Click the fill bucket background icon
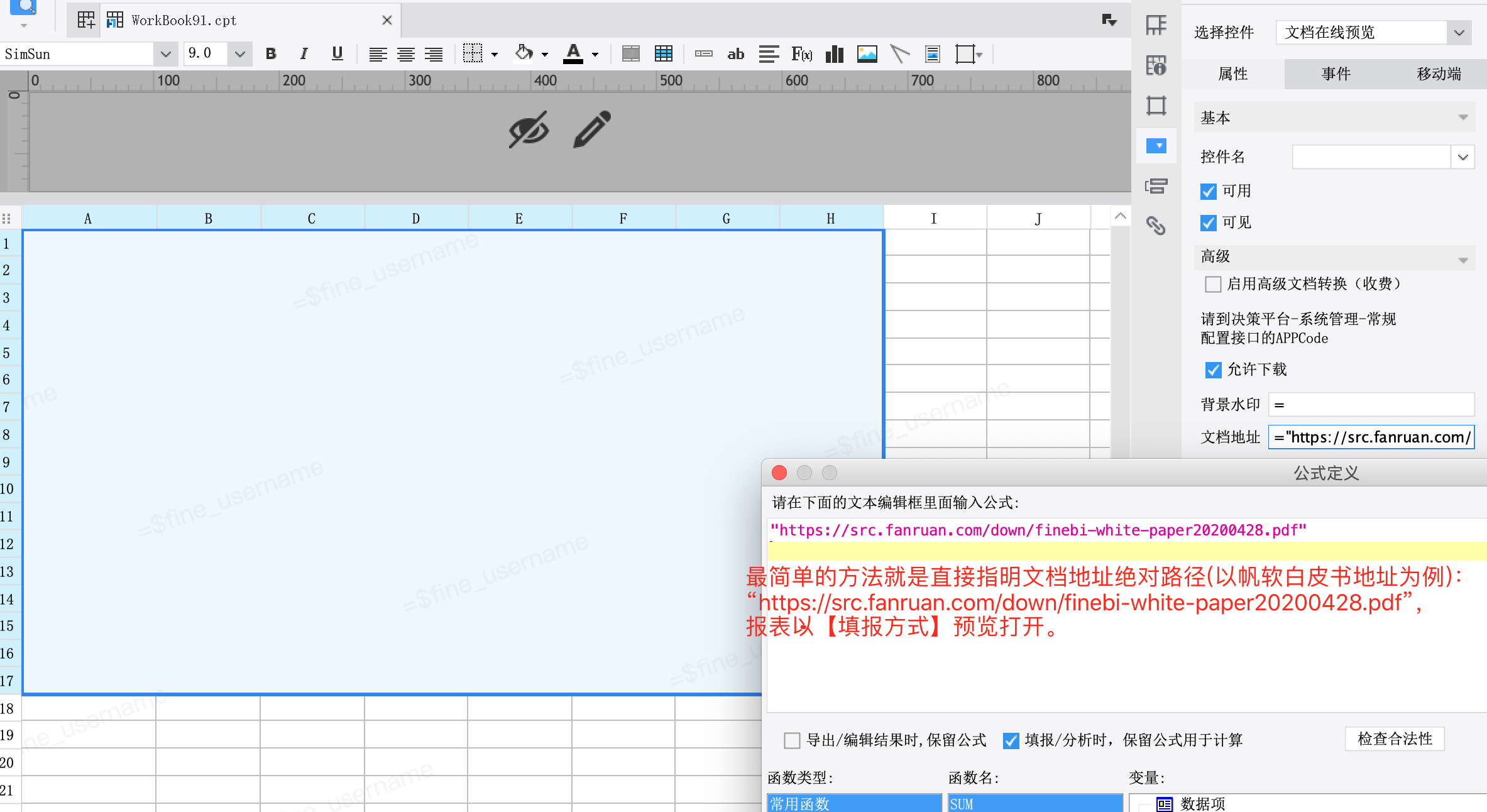This screenshot has height=812, width=1487. tap(524, 53)
